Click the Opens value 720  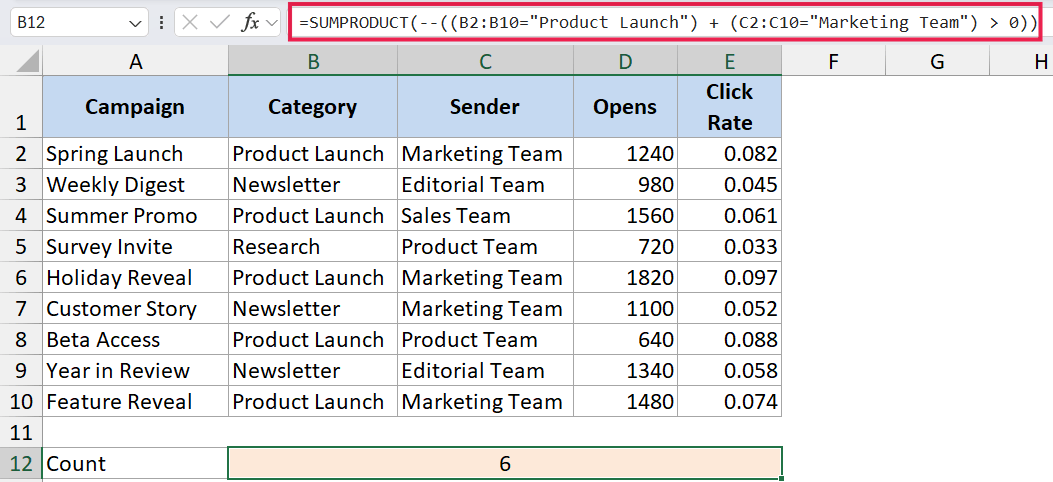[626, 246]
